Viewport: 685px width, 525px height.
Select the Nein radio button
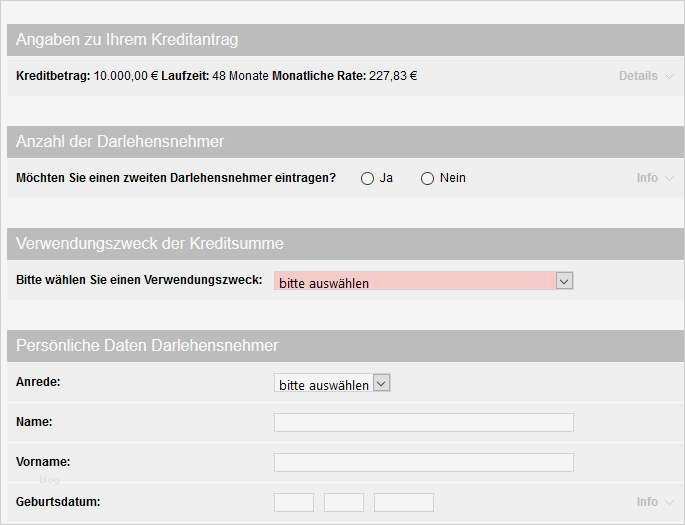pos(427,178)
